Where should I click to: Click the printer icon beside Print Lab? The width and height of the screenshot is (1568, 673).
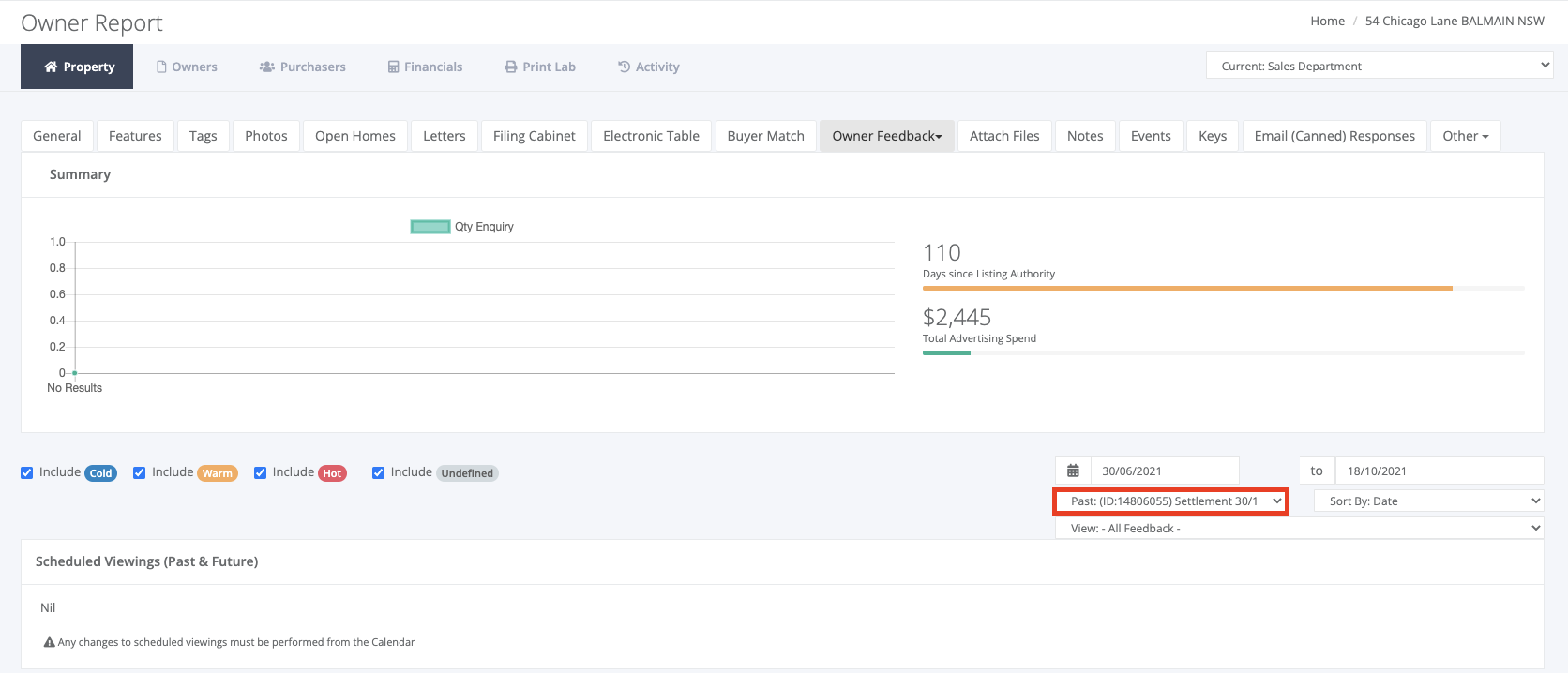click(511, 67)
